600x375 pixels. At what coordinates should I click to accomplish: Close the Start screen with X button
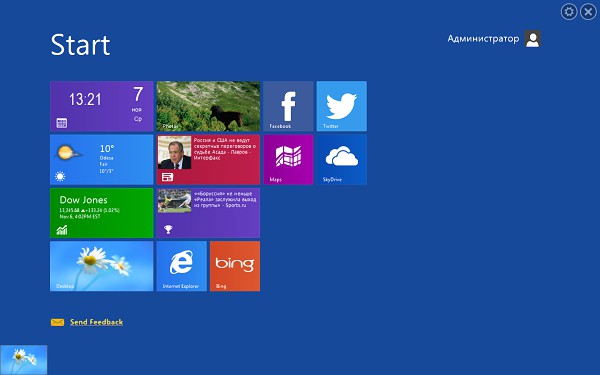tap(588, 12)
